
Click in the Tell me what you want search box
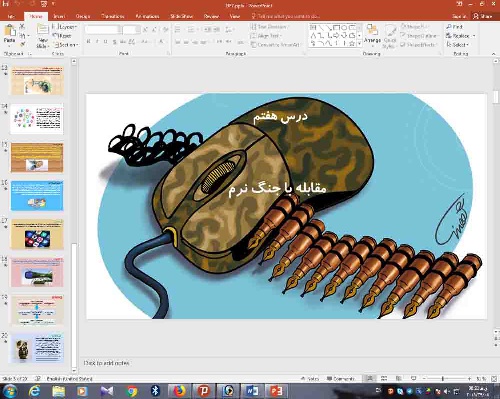tap(286, 16)
